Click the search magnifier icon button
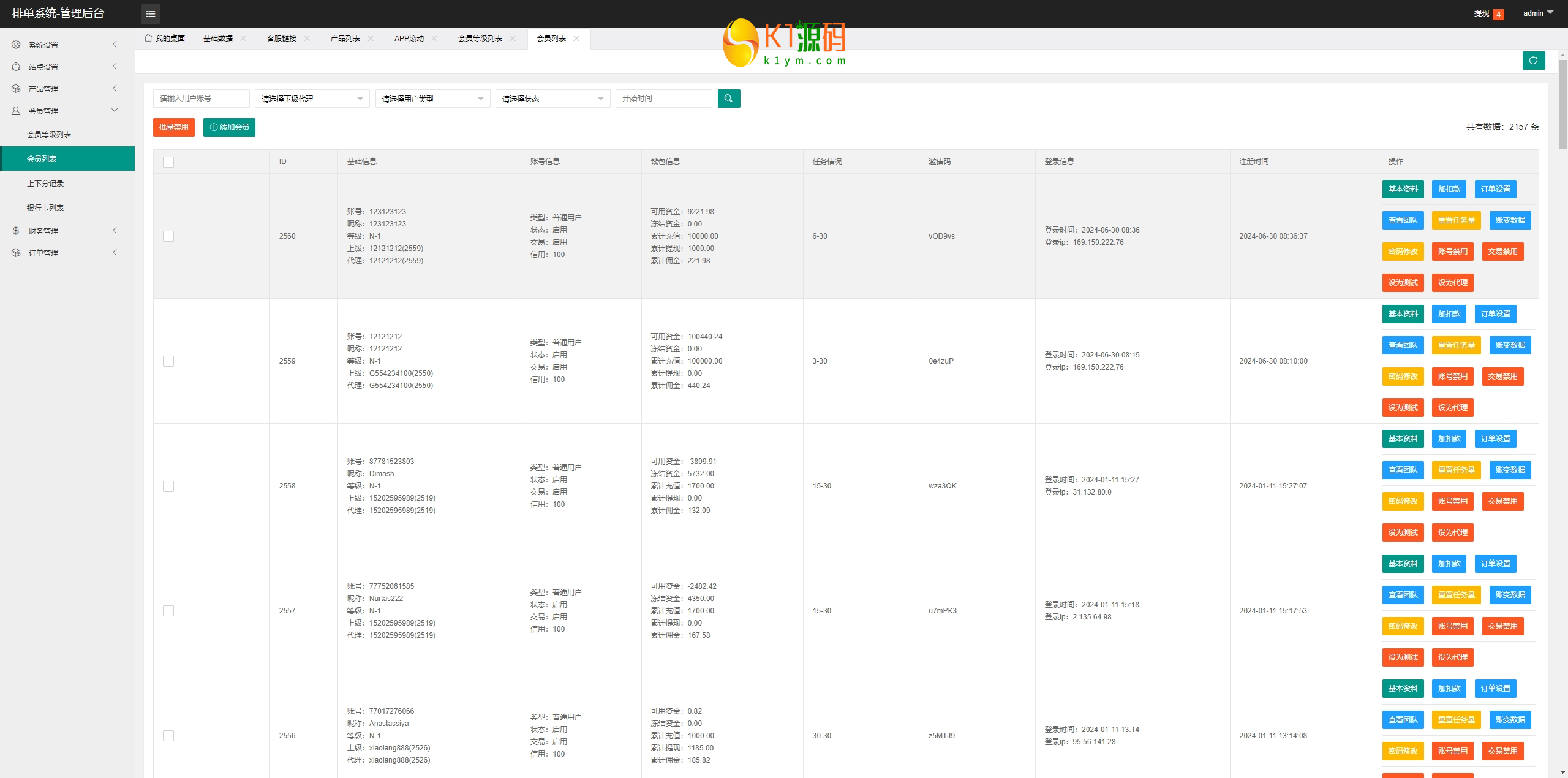This screenshot has width=1568, height=778. click(728, 99)
